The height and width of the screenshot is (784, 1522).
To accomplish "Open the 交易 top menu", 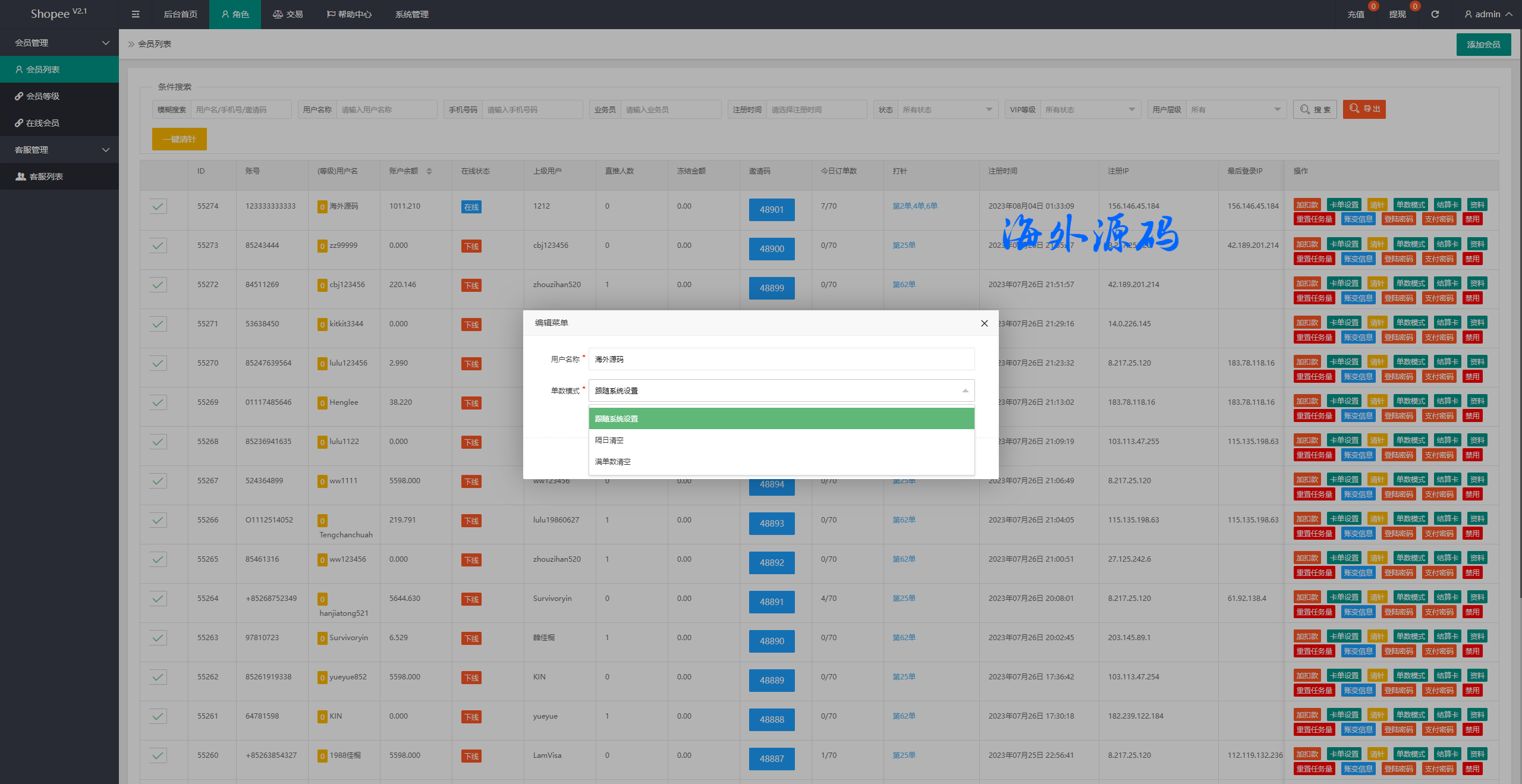I will click(x=288, y=14).
